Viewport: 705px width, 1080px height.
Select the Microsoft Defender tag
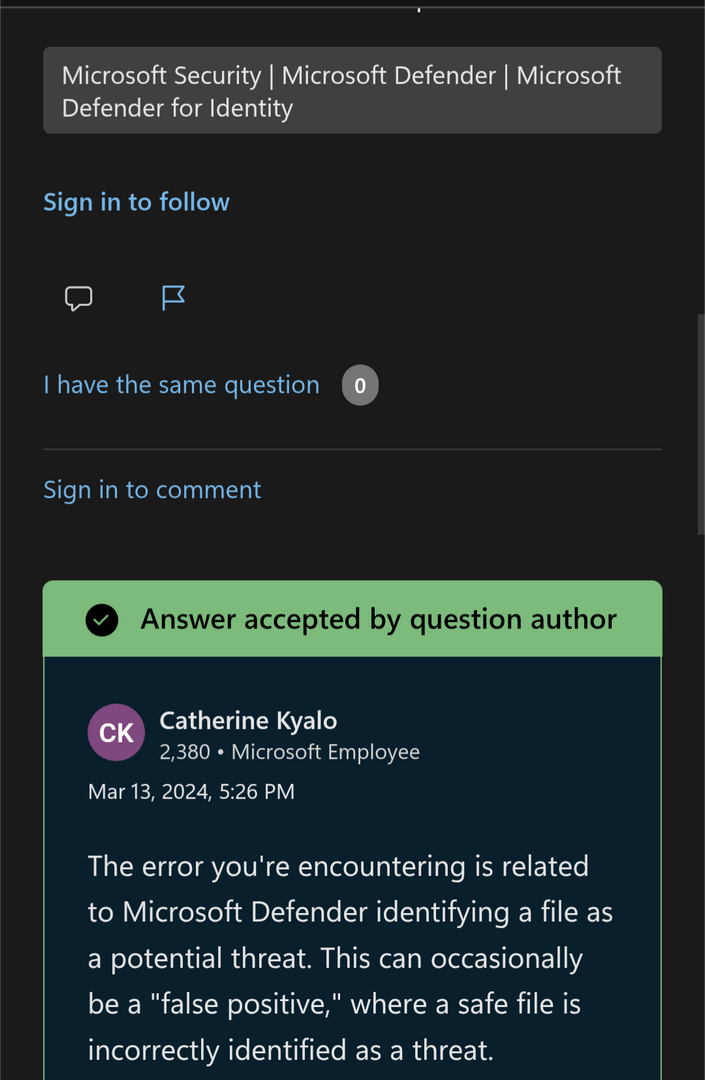(389, 76)
